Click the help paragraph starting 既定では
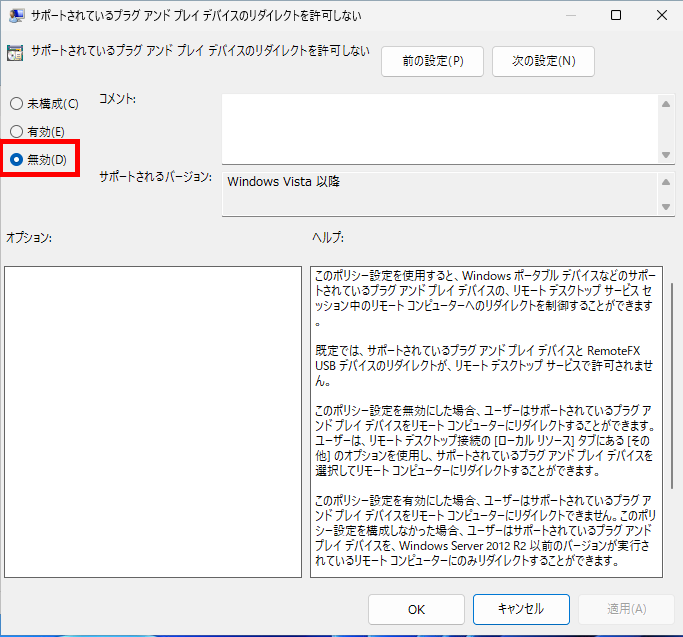The height and width of the screenshot is (637, 683). click(x=484, y=366)
